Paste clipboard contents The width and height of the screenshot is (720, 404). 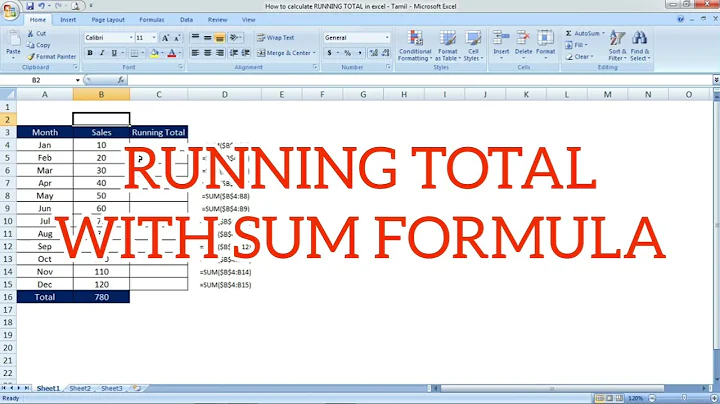13,45
